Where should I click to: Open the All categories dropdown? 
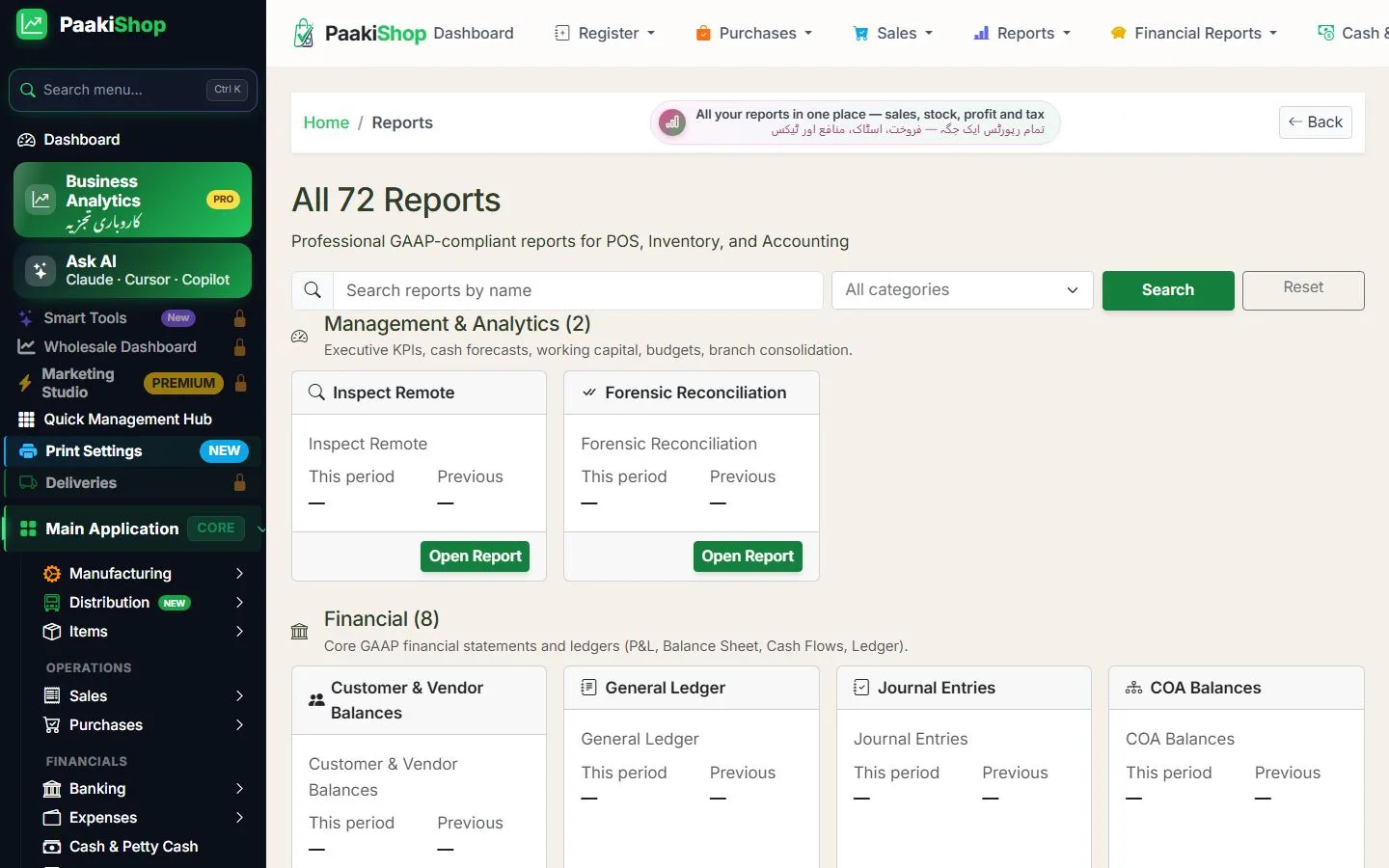(x=962, y=290)
